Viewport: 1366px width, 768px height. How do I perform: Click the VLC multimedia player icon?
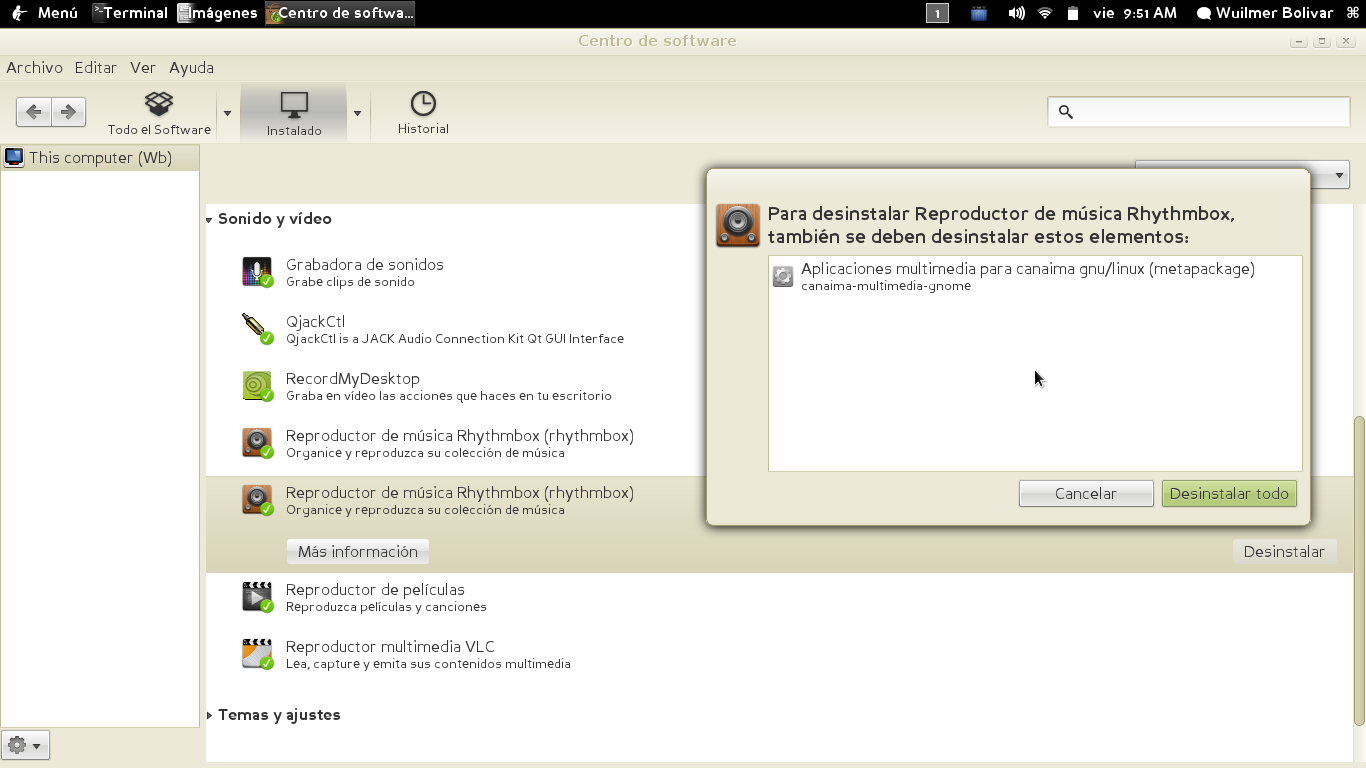[x=257, y=654]
